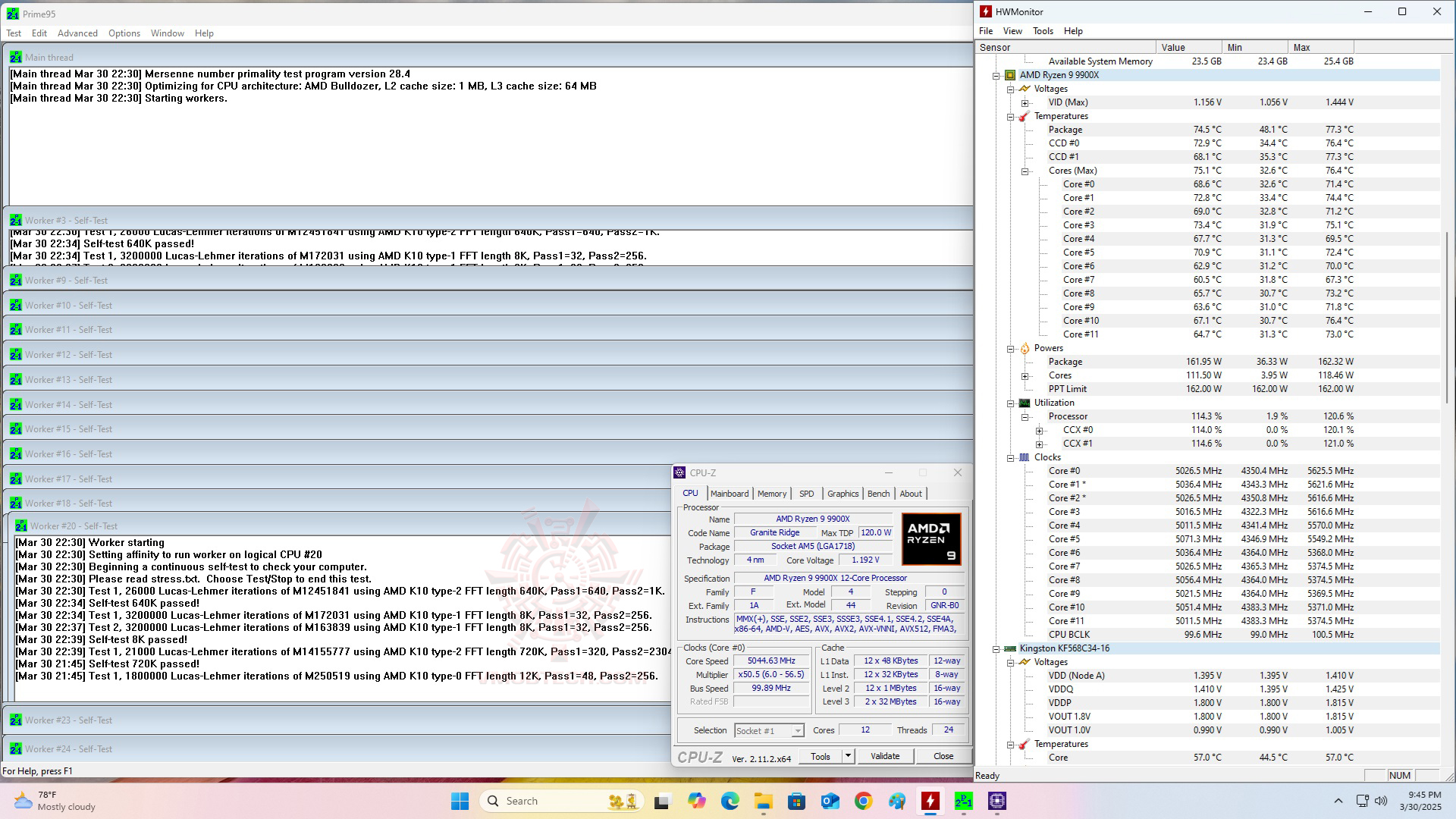Open the Tools dropdown arrow in CPU-Z
The image size is (1456, 819).
pos(849,756)
